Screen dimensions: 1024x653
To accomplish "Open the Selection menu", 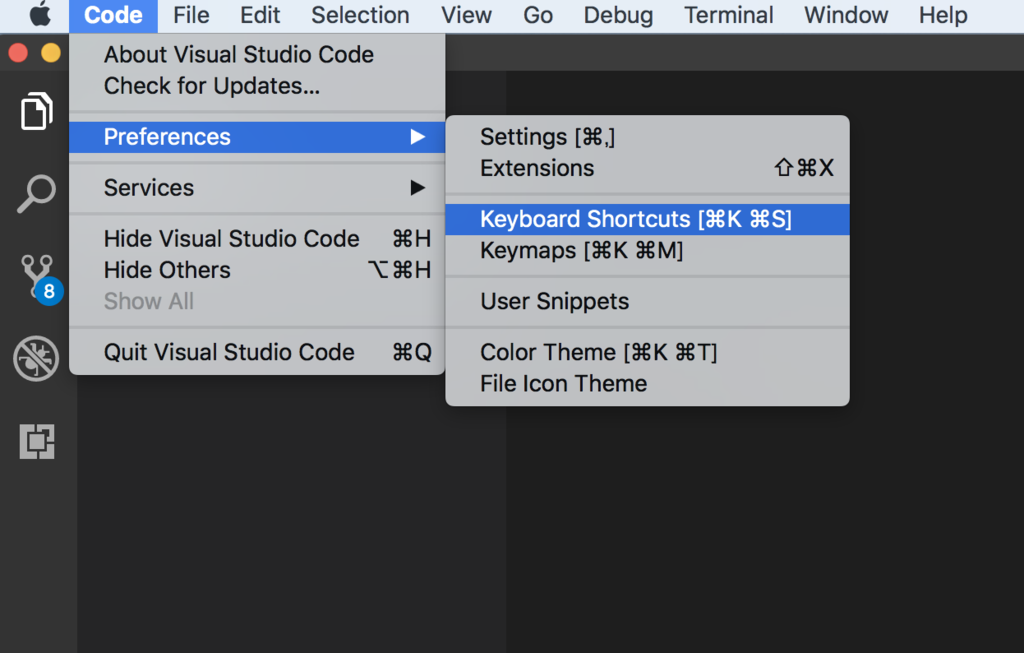I will point(360,15).
